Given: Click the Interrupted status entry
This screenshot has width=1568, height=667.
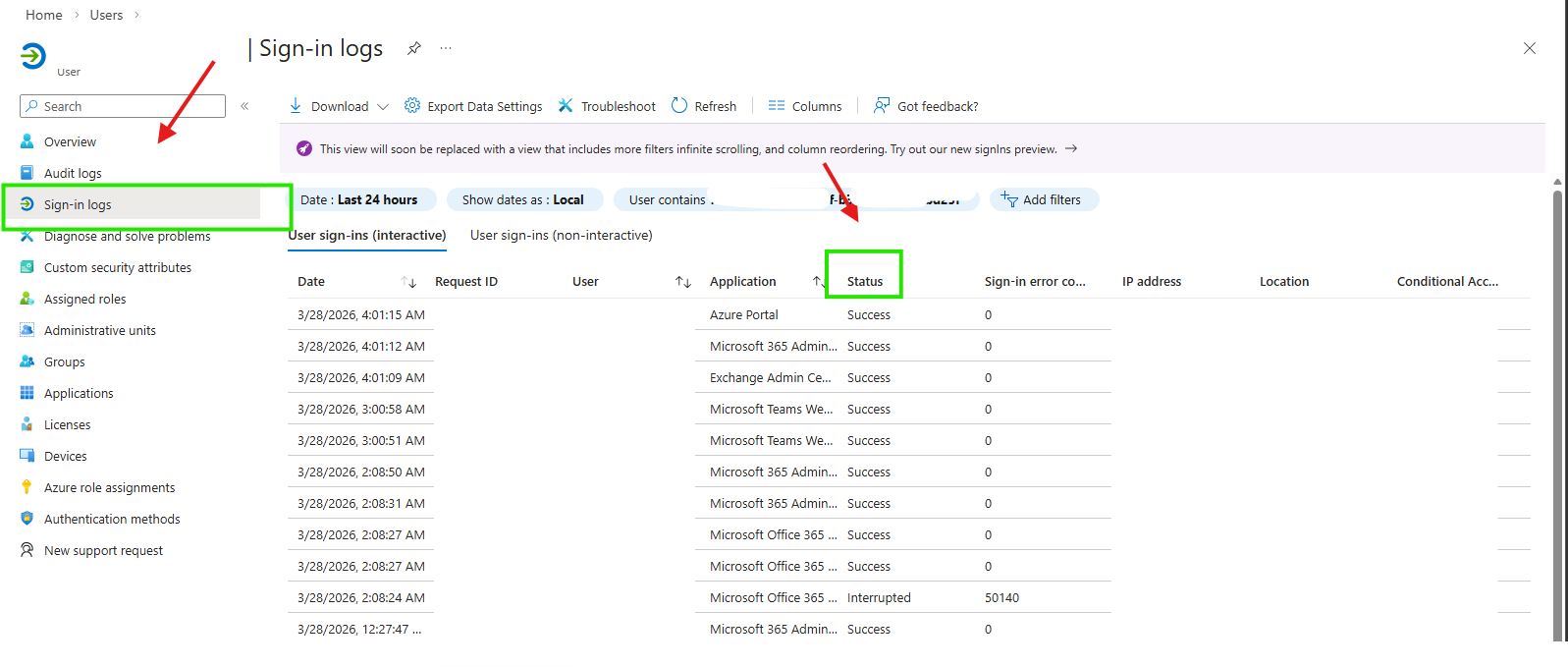Looking at the screenshot, I should pos(879,597).
